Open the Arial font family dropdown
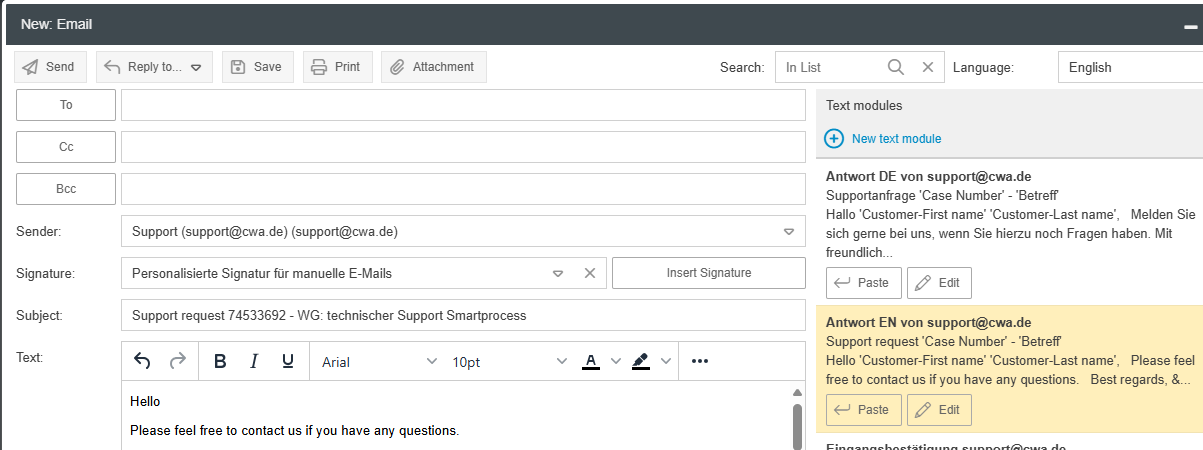Screen dimensions: 1203x450 [379, 362]
